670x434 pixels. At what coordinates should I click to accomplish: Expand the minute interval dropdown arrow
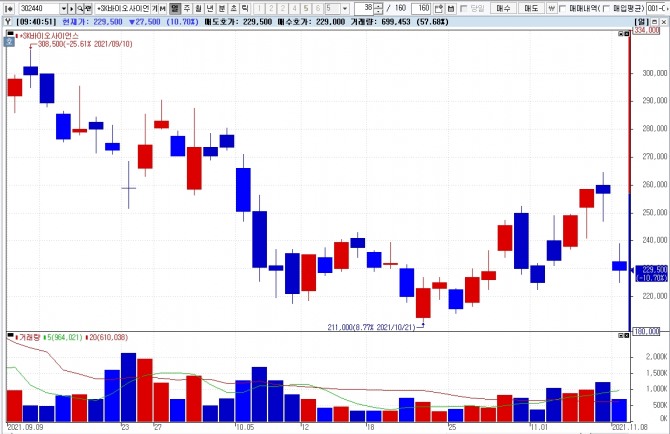tap(345, 9)
